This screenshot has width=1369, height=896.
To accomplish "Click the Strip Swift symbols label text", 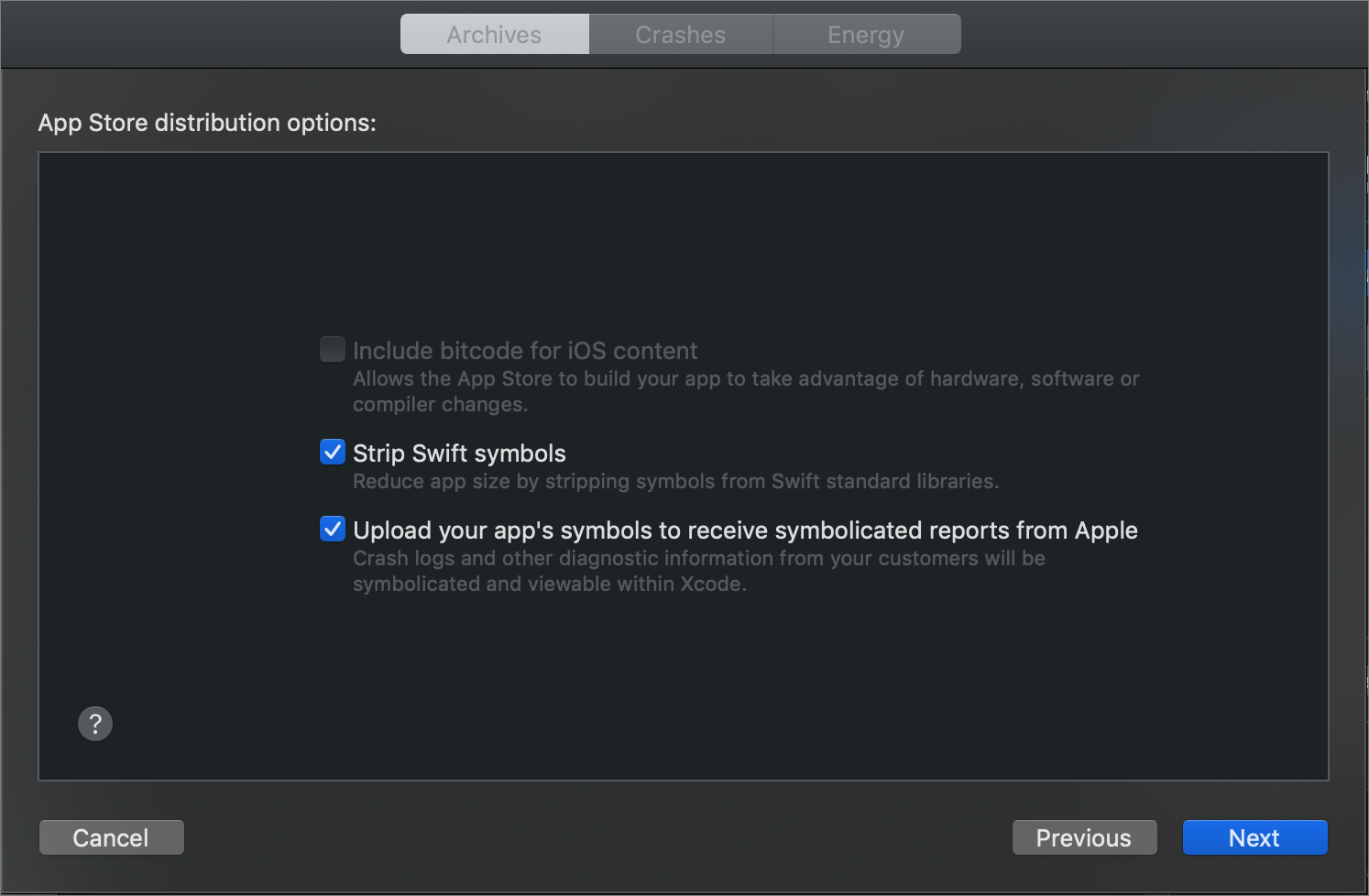I will coord(459,453).
